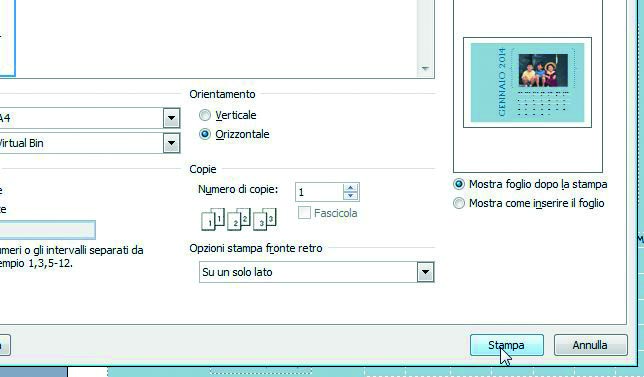Decrease number of copies with down arrow
Viewport: 644px width, 377px height.
pyautogui.click(x=350, y=196)
